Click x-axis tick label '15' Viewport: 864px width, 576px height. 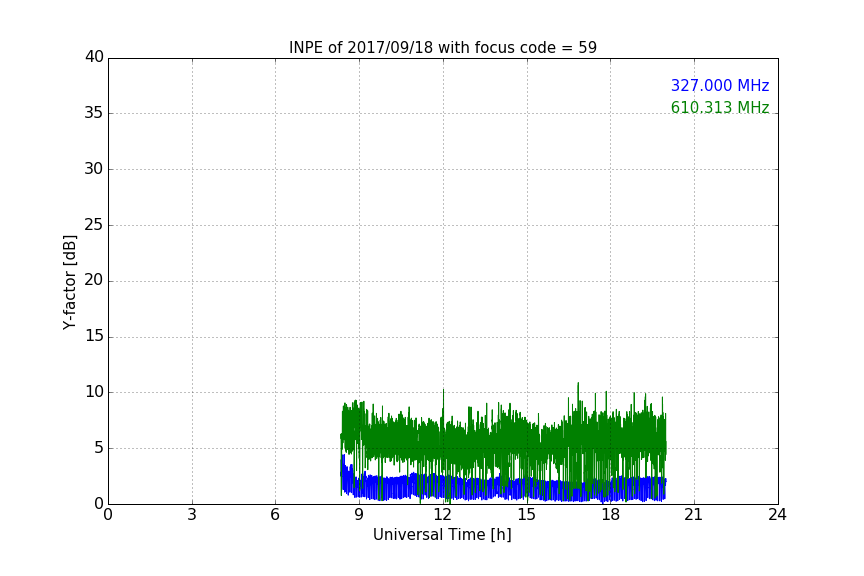[x=526, y=515]
